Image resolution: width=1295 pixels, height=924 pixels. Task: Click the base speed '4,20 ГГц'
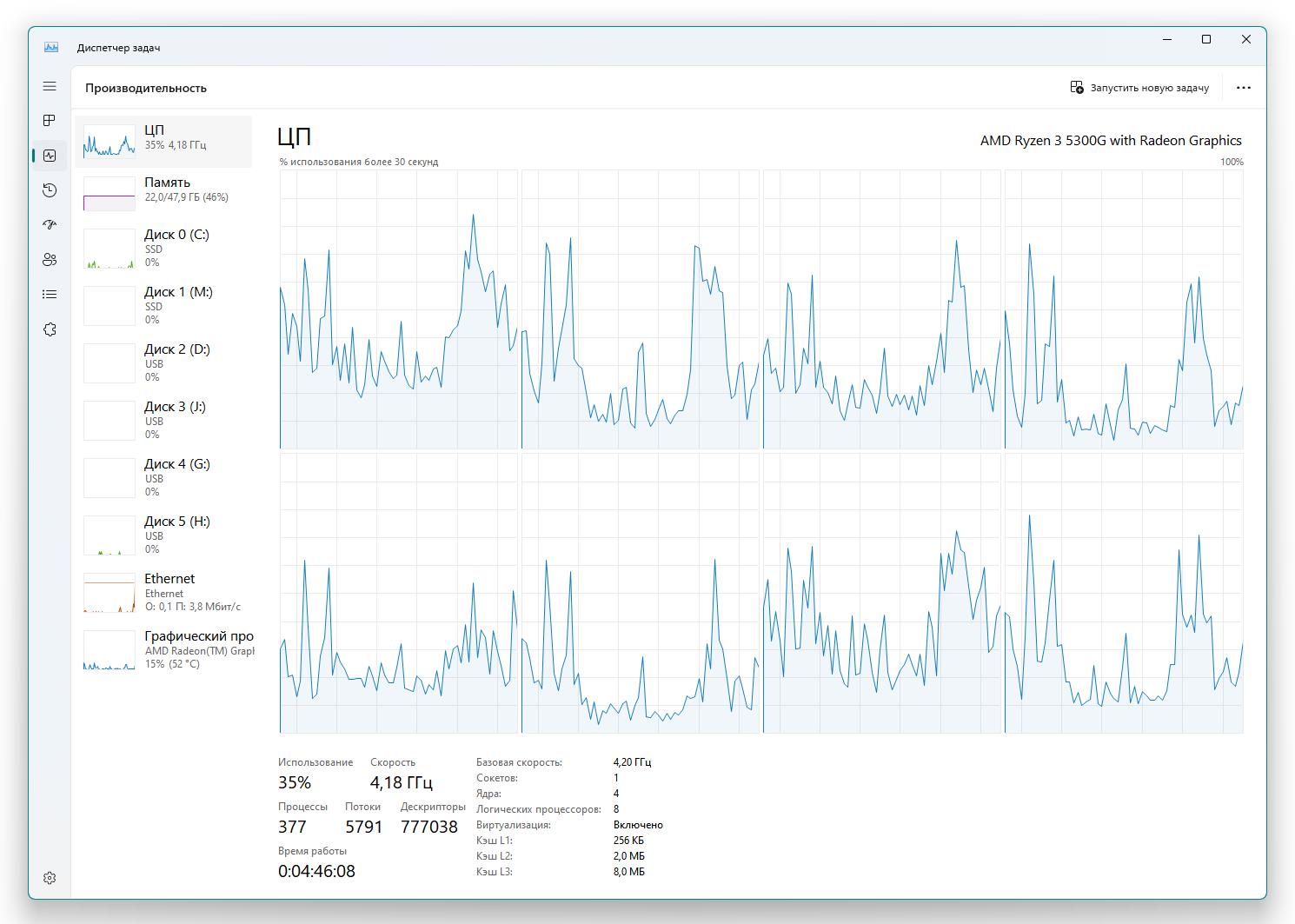[x=632, y=762]
